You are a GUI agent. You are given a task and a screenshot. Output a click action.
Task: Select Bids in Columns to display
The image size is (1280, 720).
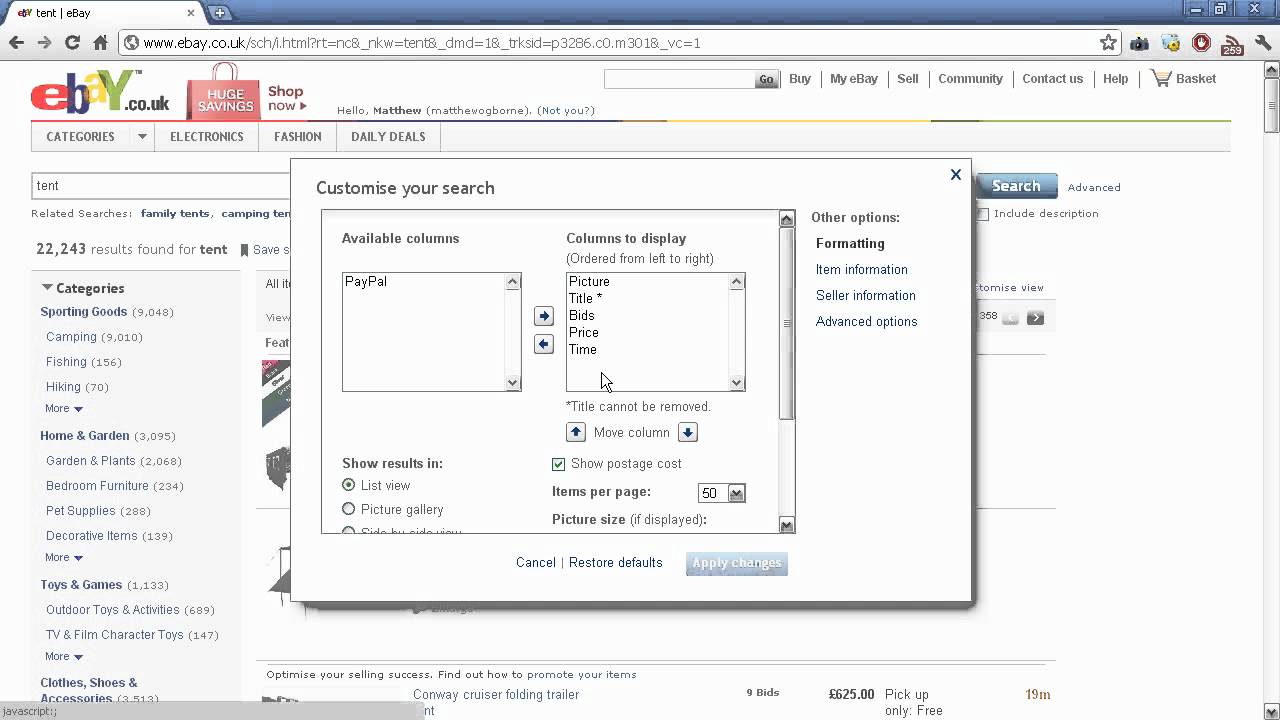[582, 316]
